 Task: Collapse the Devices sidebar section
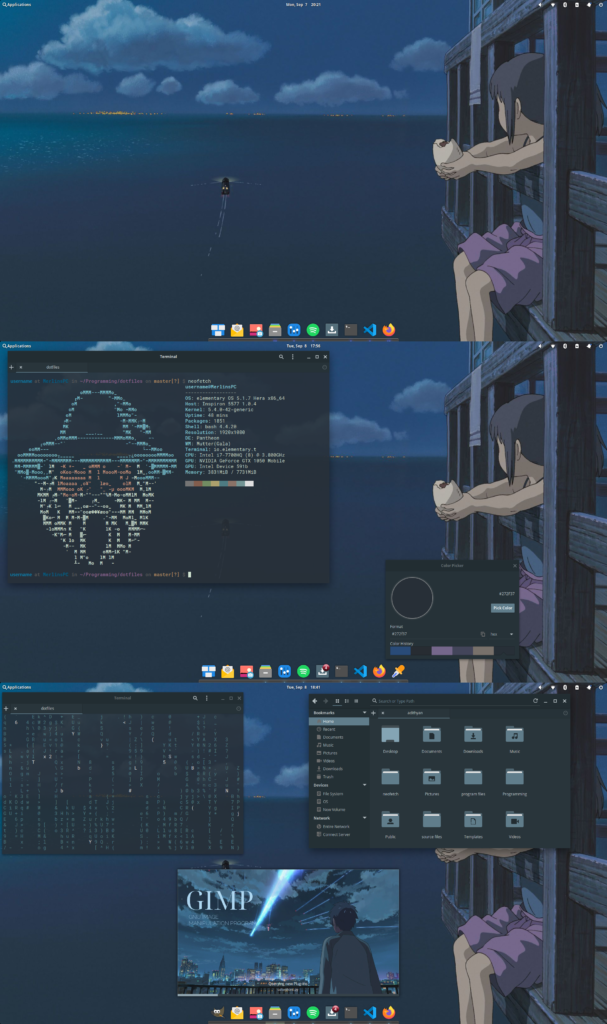point(364,785)
